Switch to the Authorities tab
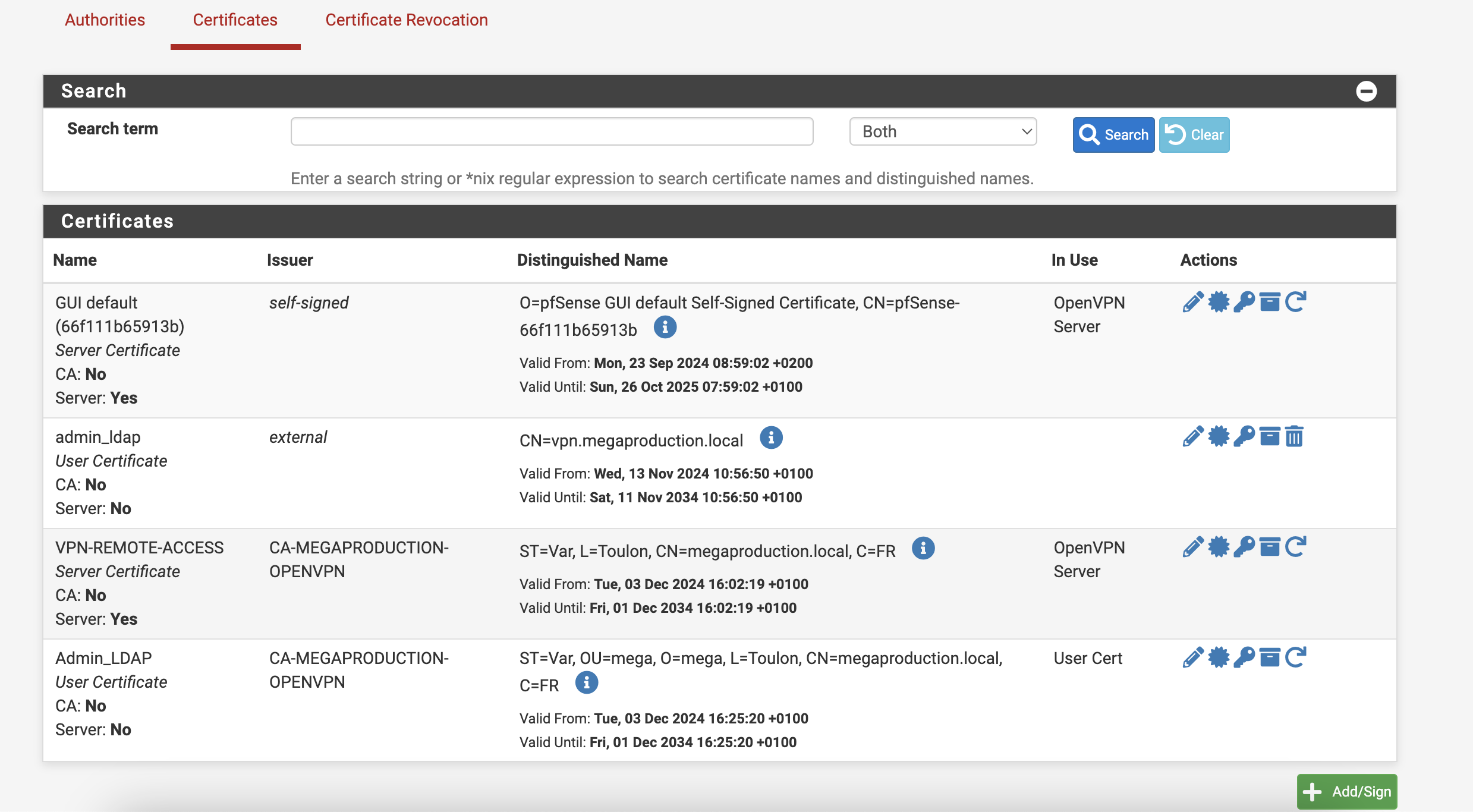 105,20
